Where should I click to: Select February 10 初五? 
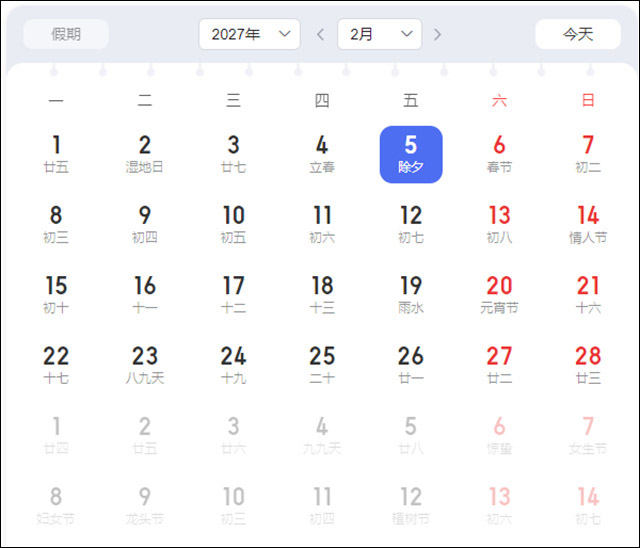pos(233,225)
